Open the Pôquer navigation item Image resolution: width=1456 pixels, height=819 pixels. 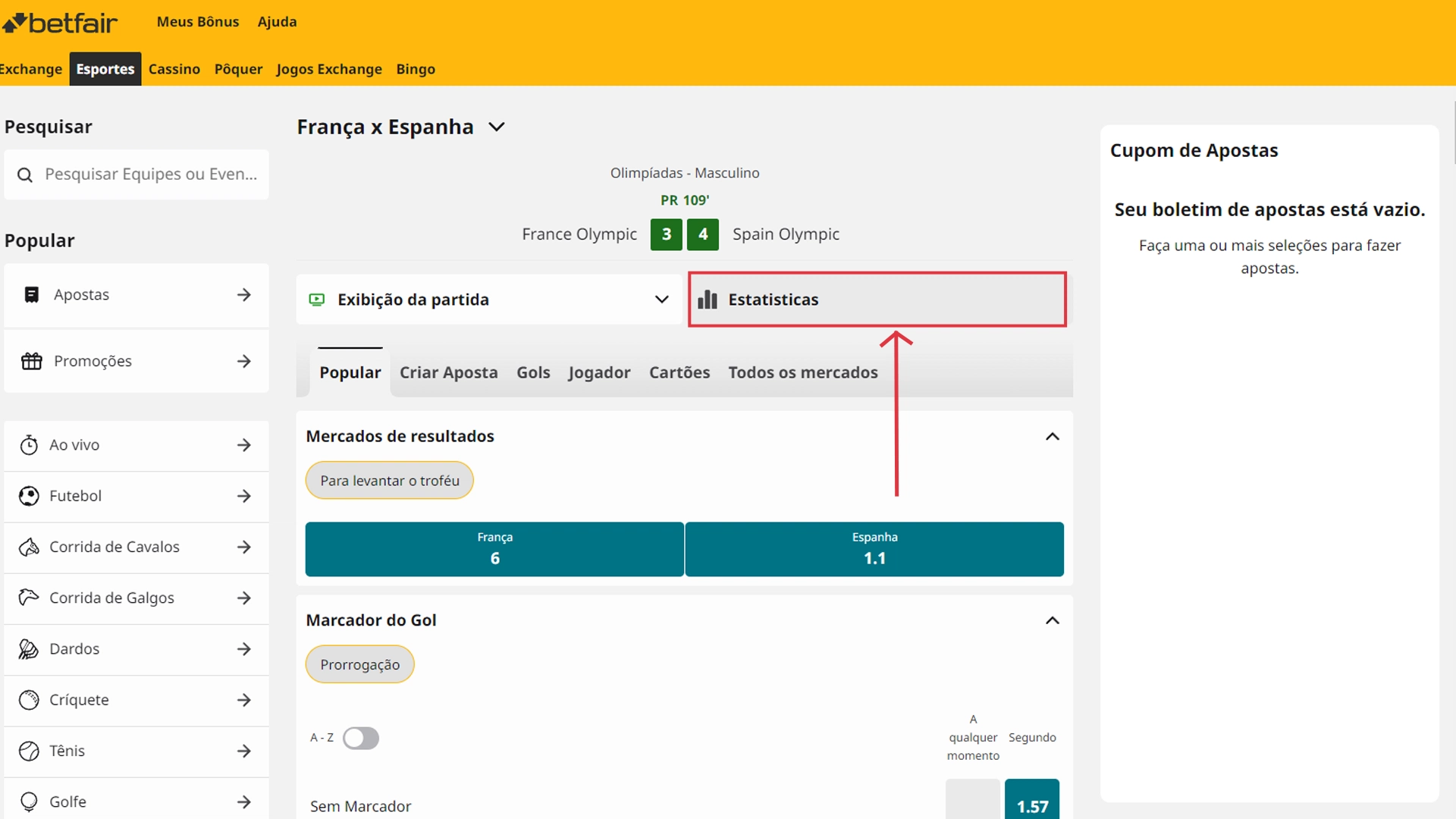coord(238,69)
